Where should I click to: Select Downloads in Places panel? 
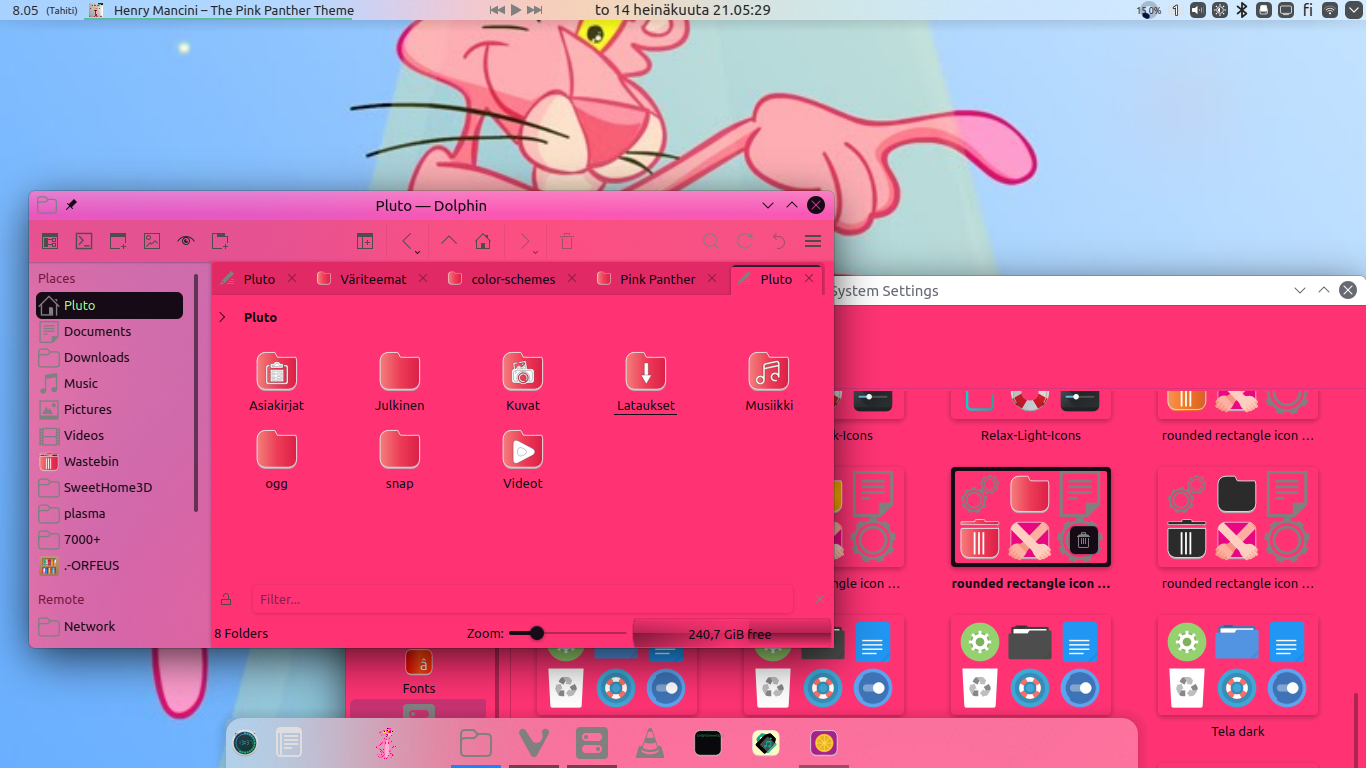[x=109, y=357]
